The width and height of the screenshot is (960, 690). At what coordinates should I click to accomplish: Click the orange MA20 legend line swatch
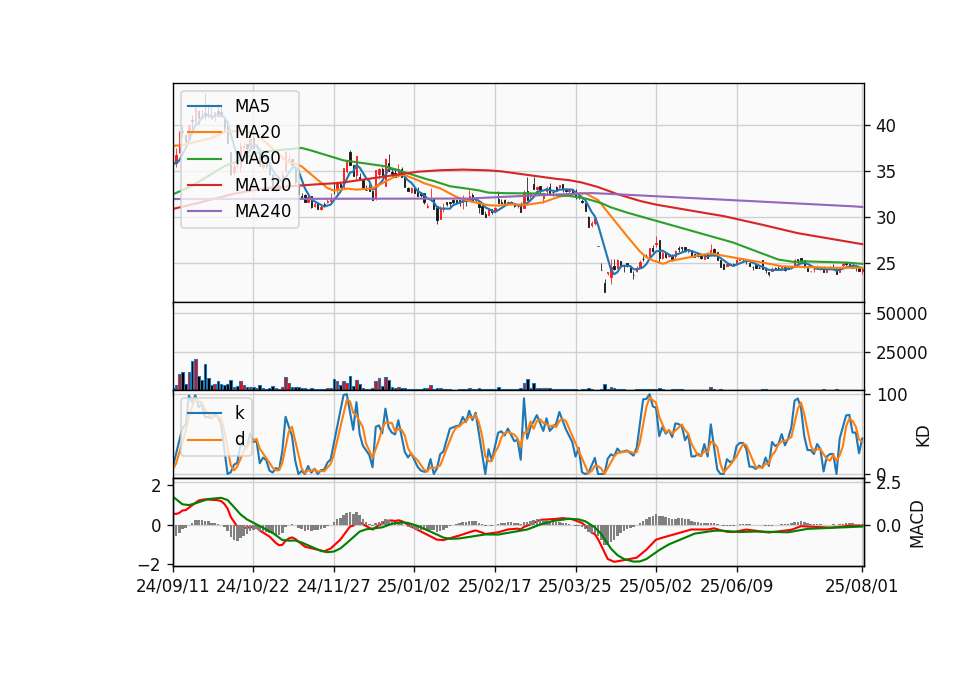click(x=204, y=132)
